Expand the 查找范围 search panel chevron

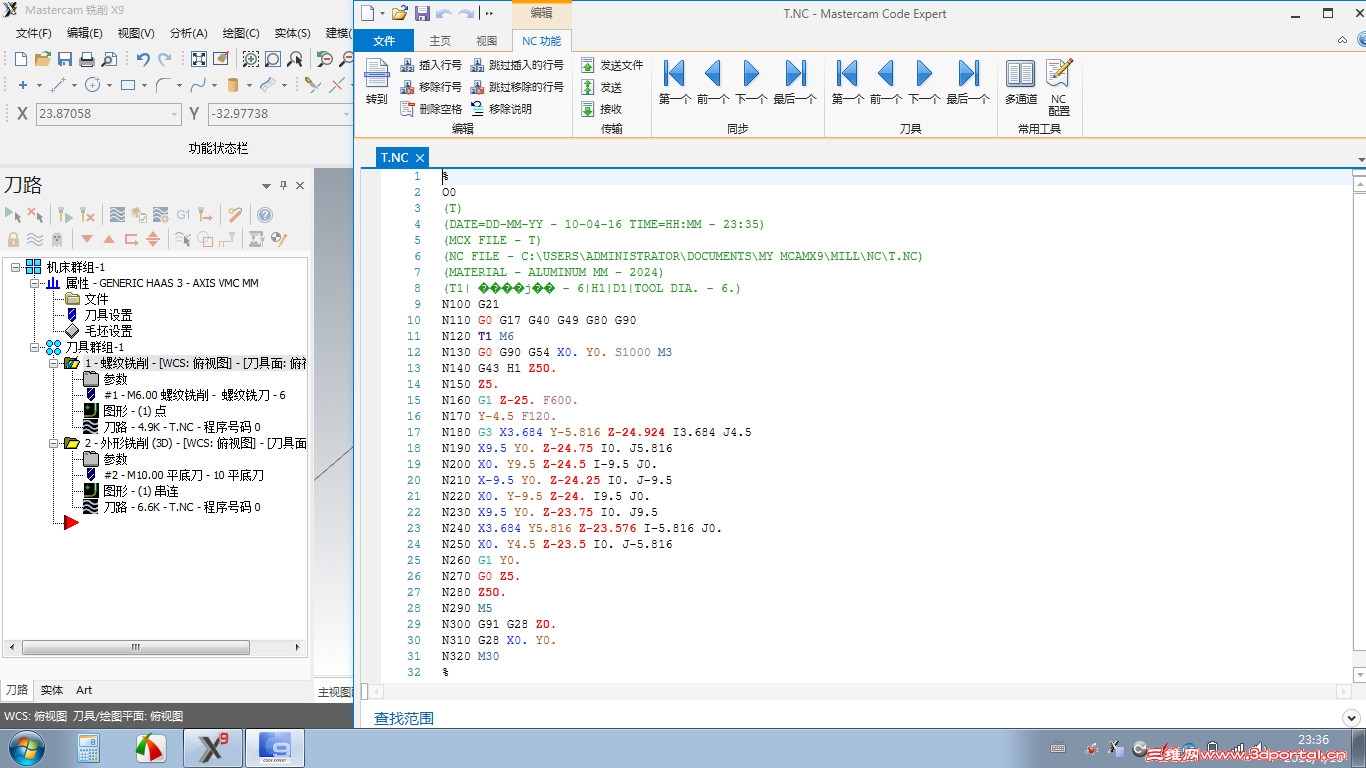coord(1349,718)
